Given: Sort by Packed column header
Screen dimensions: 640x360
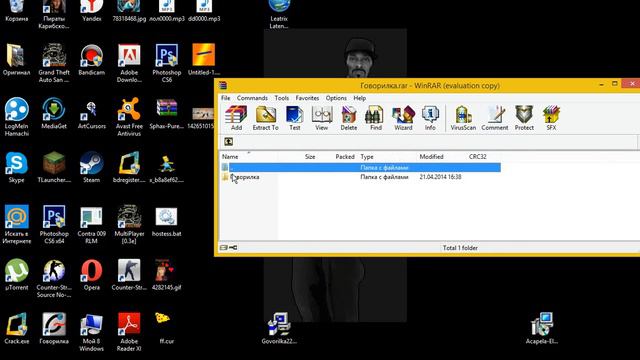Looking at the screenshot, I should (x=345, y=157).
